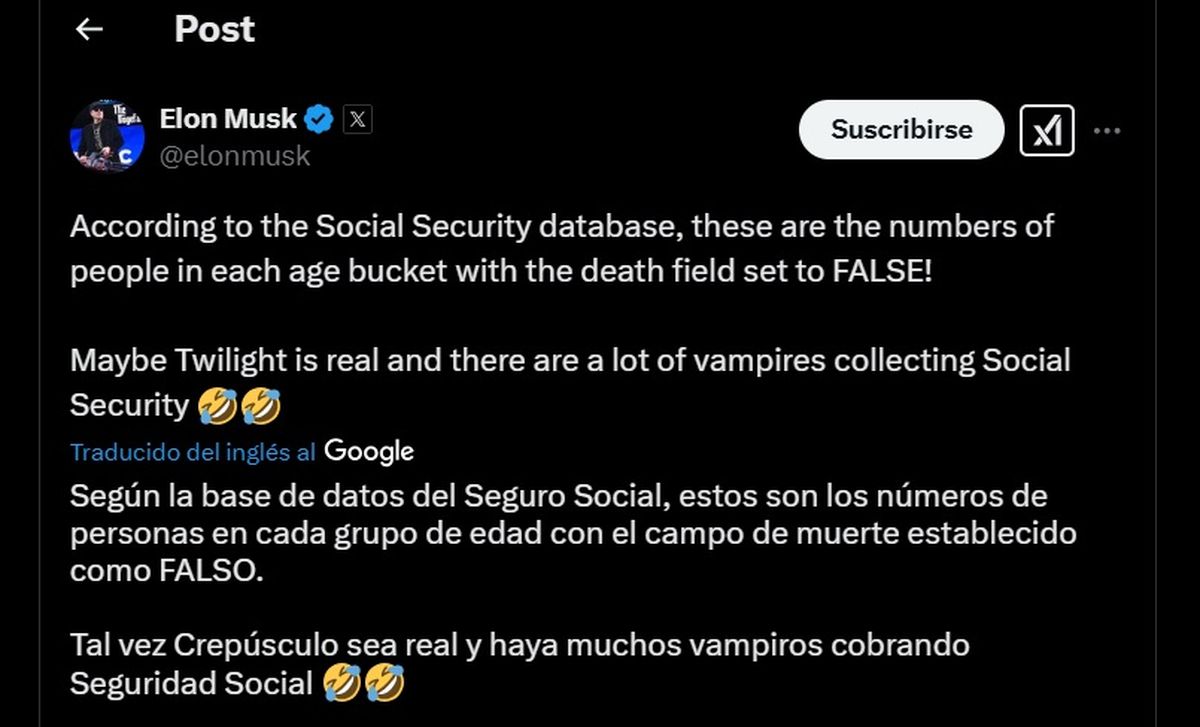
Task: Open the 'Traducido del inglés al' translation link
Action: (190, 451)
